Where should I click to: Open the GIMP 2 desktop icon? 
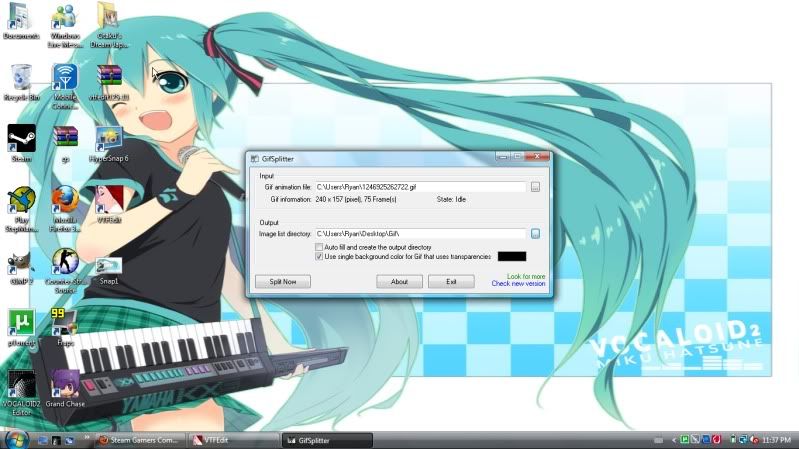coord(20,263)
